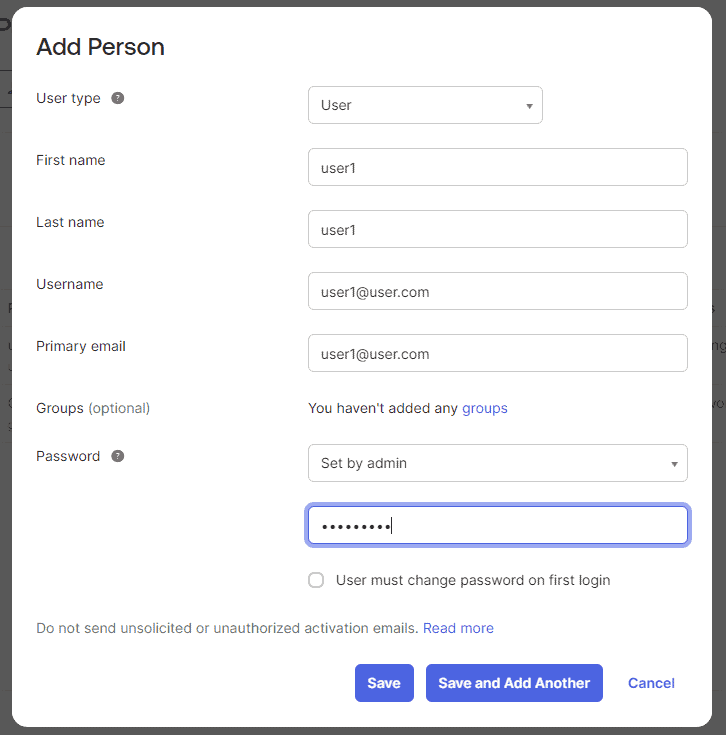
Task: Expand the 'Set by admin' password dropdown
Action: 497,463
